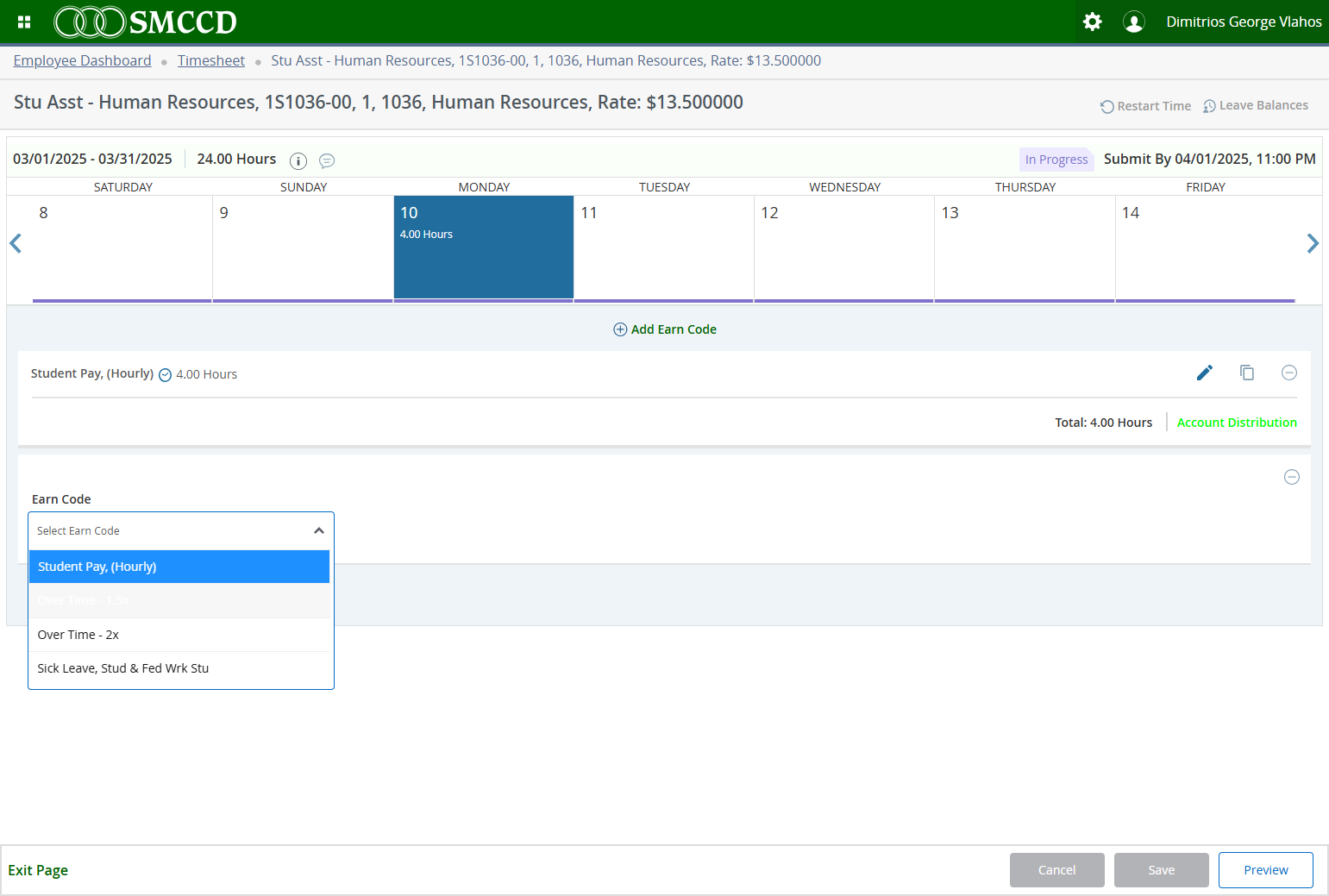Choose Sick Leave, Stud & Fed Wrk Stu
Viewport: 1329px width, 896px height.
179,668
